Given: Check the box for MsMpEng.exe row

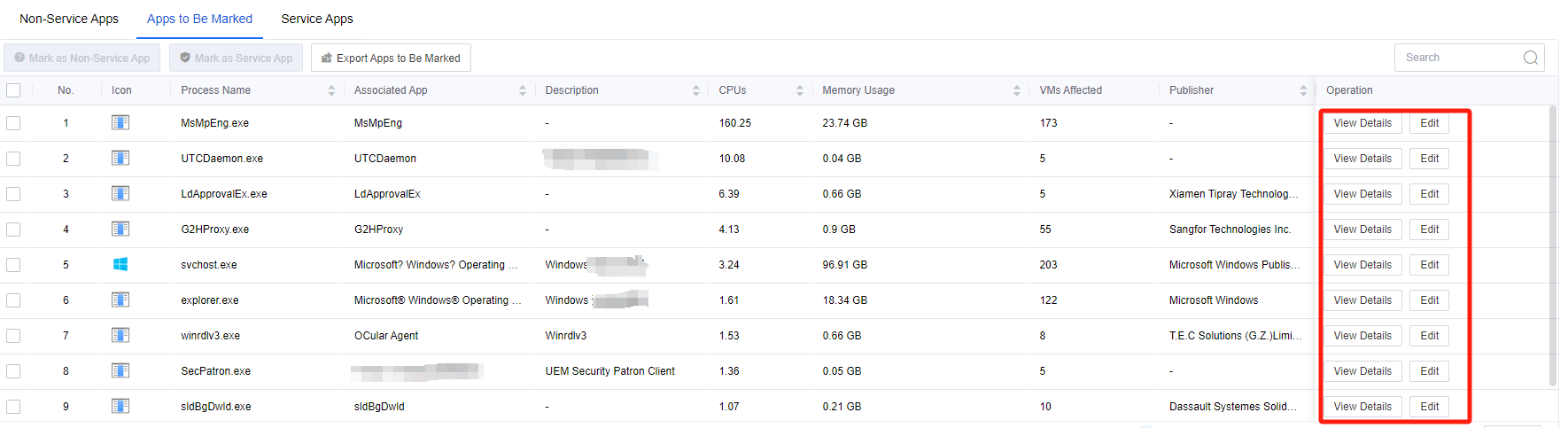Looking at the screenshot, I should click(x=13, y=123).
